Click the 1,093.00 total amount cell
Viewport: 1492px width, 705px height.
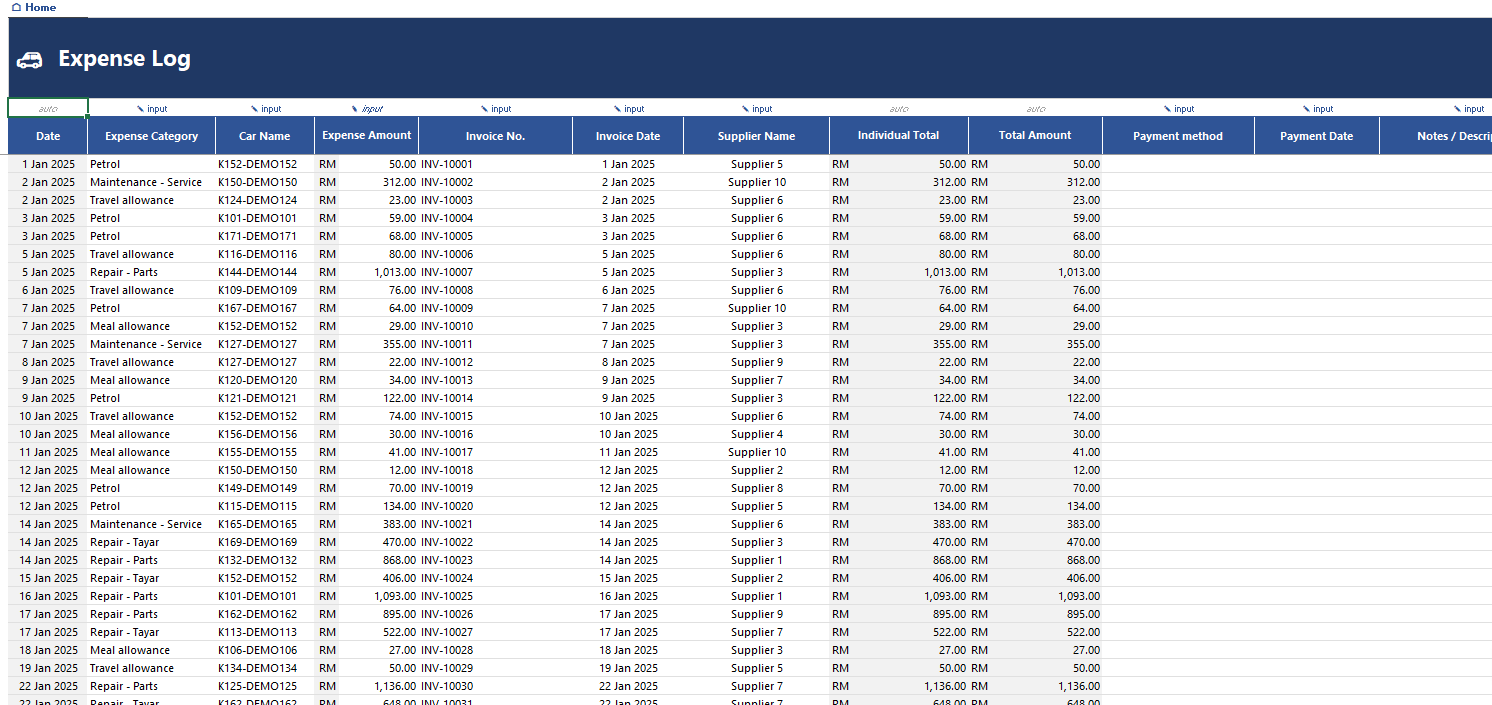pos(1035,596)
